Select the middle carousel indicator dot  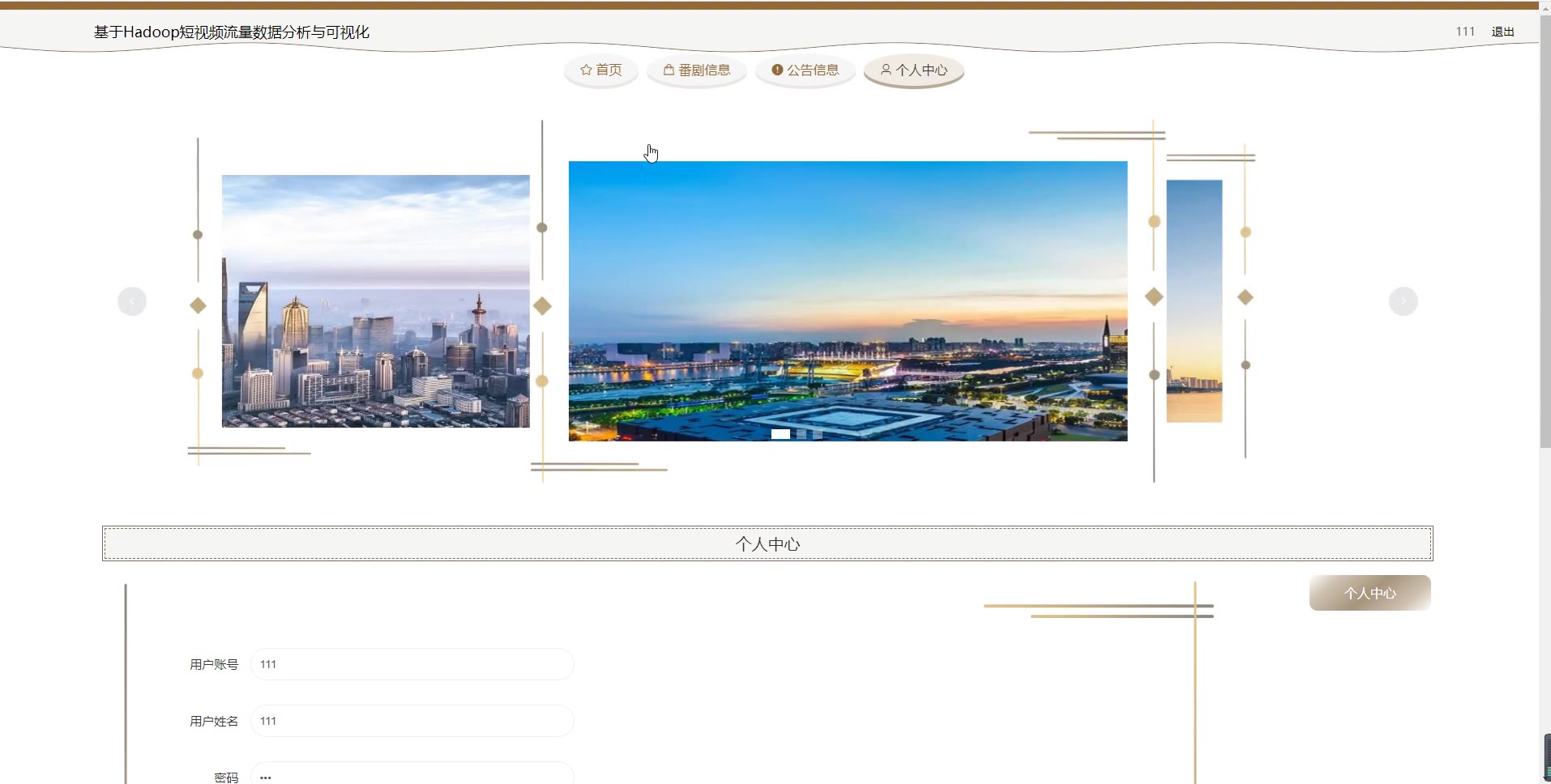(801, 434)
